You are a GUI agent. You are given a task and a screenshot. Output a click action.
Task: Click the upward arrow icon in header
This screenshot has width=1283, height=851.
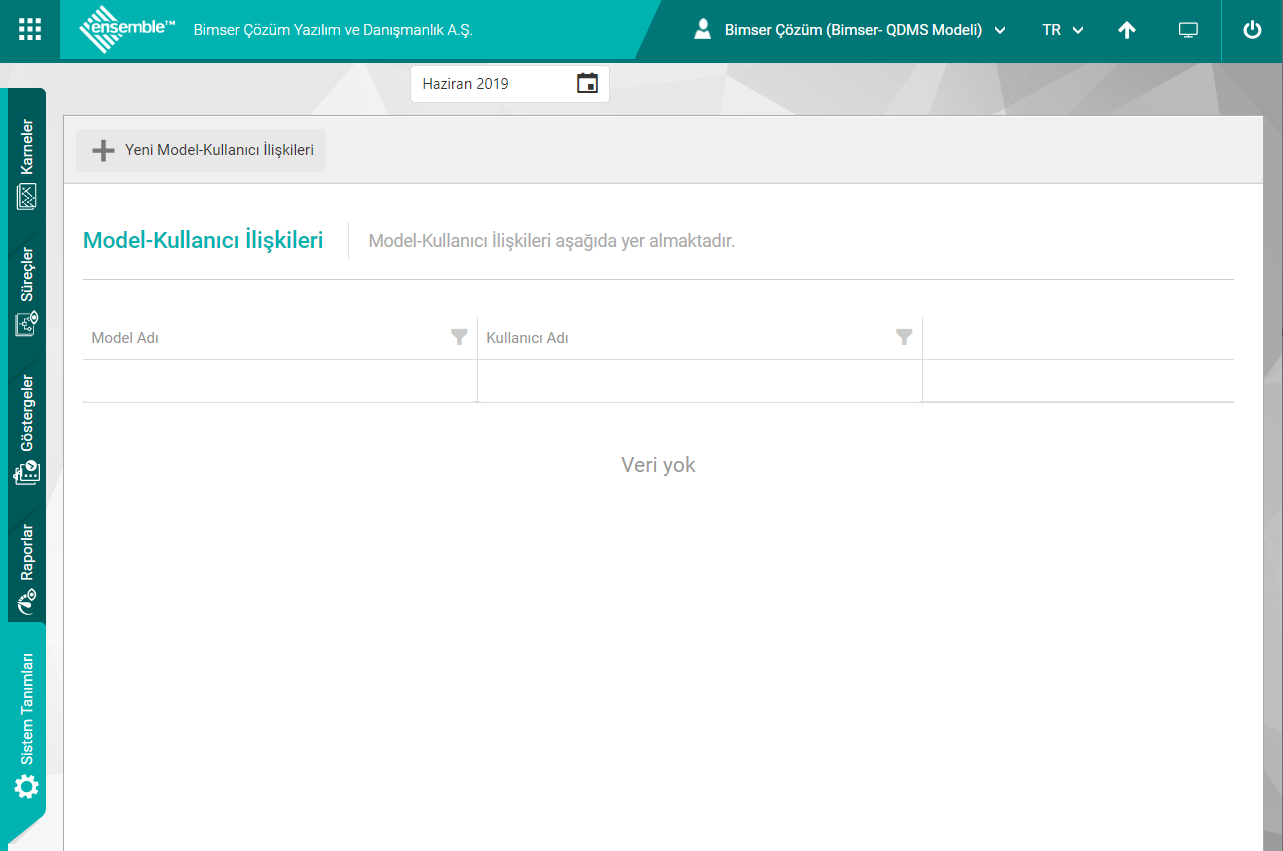click(x=1127, y=30)
